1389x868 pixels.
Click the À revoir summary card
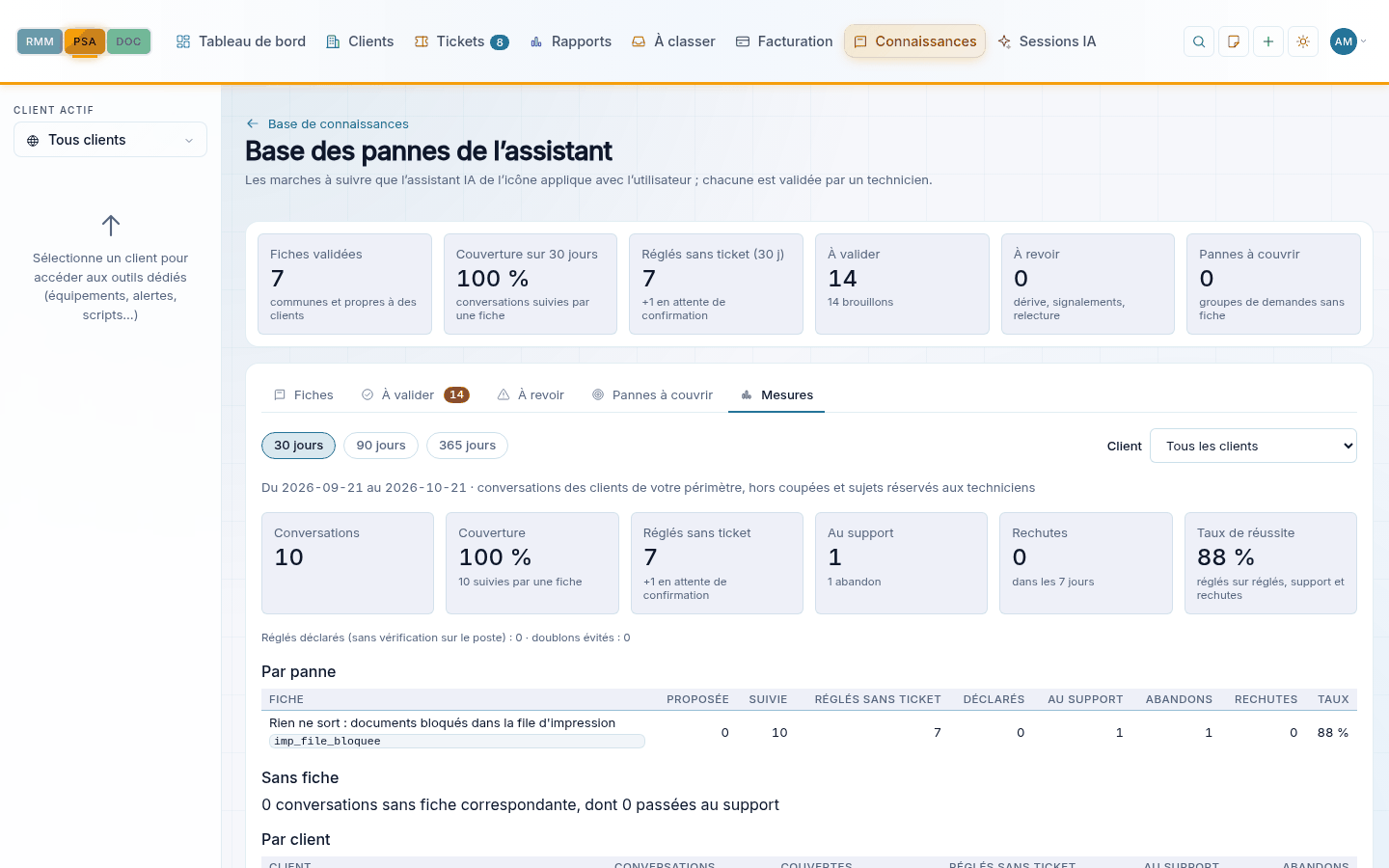(1088, 285)
